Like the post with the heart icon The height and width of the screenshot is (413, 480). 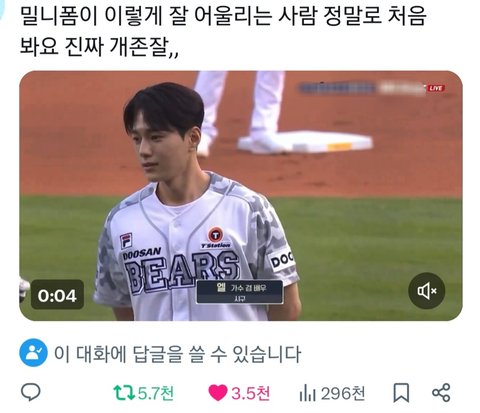tap(218, 393)
